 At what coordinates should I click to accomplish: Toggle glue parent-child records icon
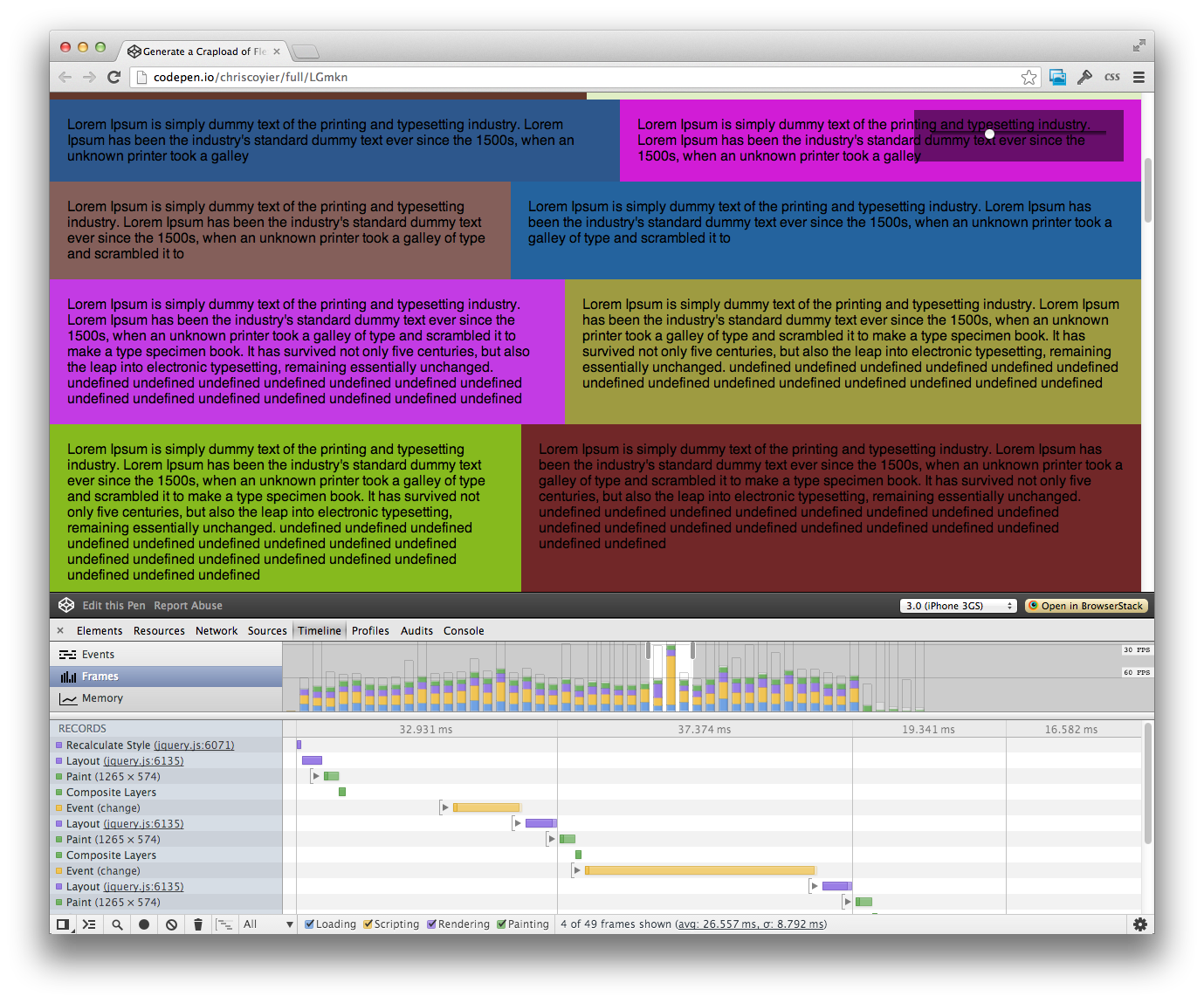point(224,924)
